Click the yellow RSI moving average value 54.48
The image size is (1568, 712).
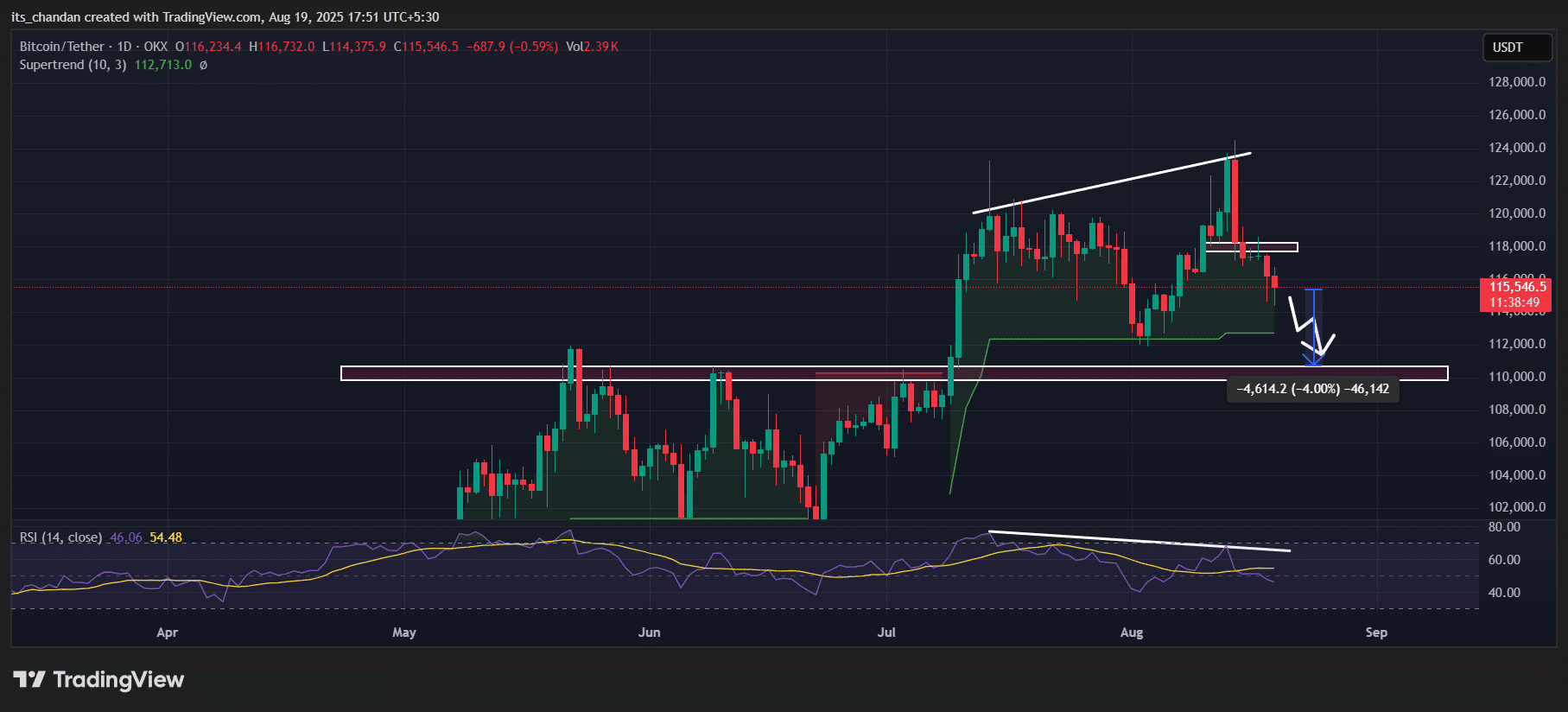[x=166, y=537]
